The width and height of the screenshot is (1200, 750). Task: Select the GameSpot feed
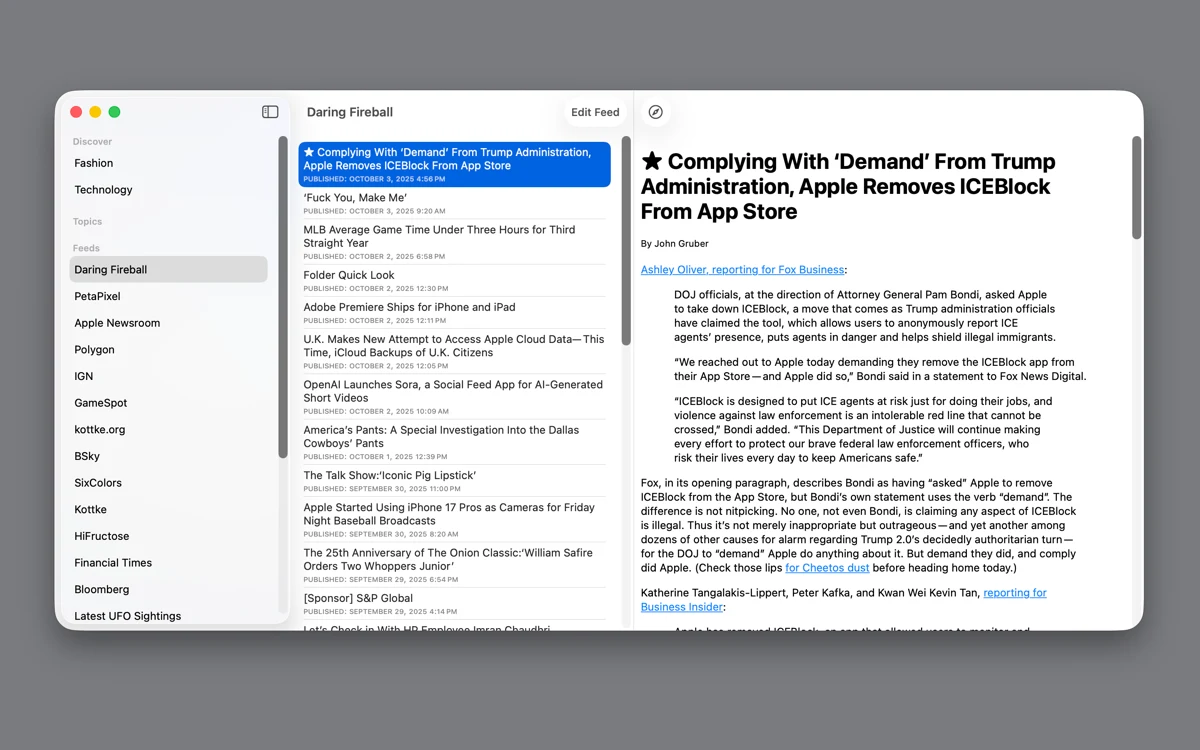coord(168,403)
